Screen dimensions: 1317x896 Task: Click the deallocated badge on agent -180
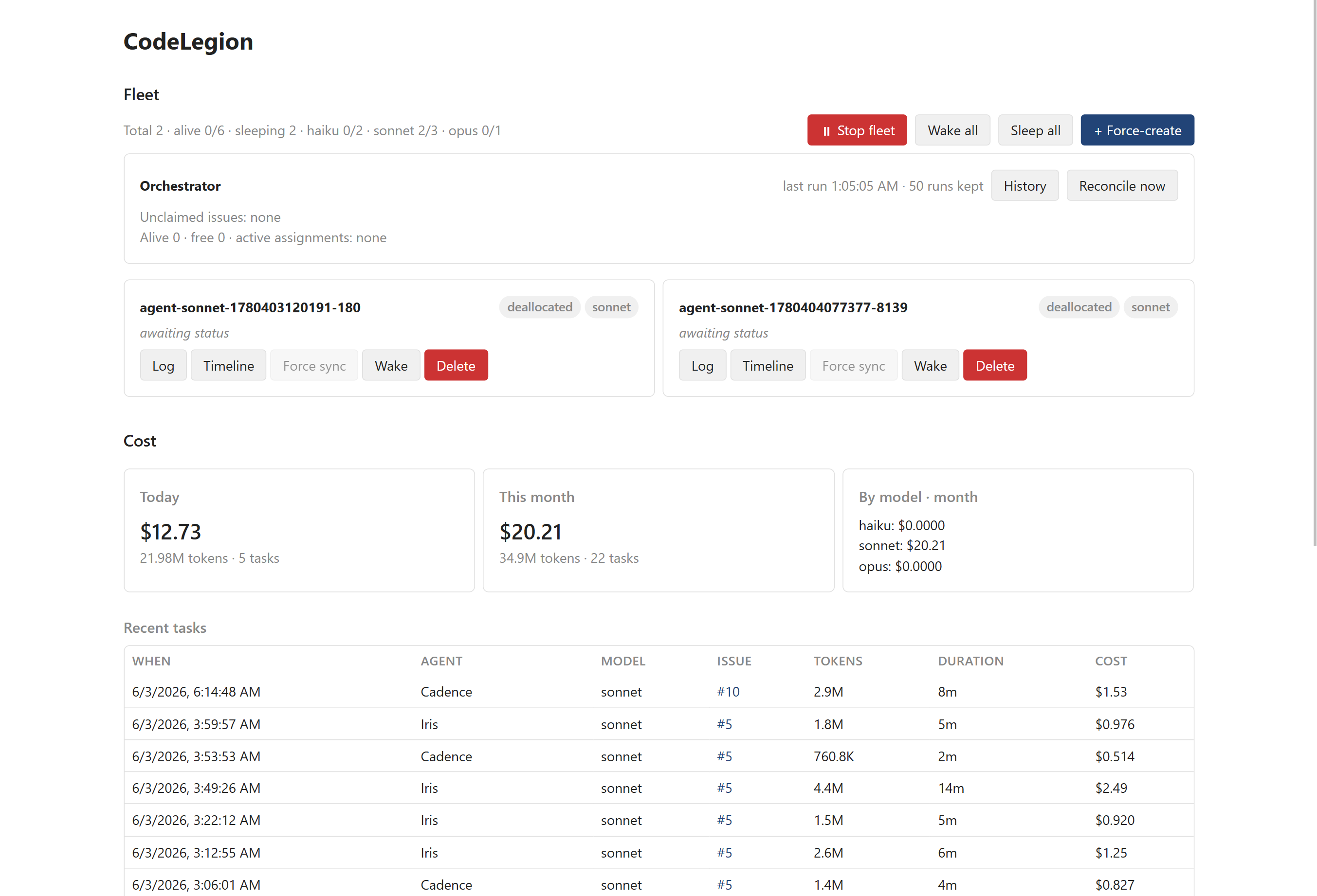tap(539, 307)
